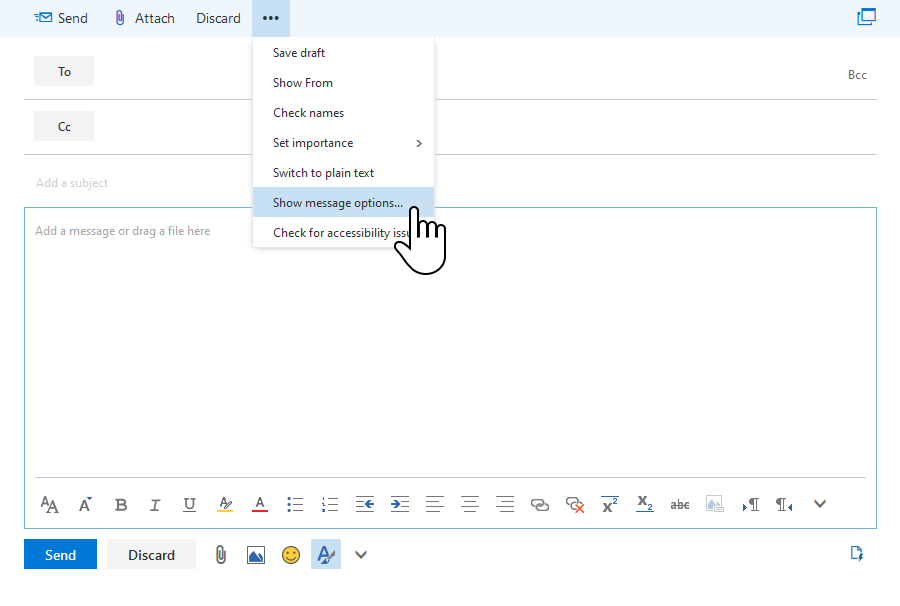Toggle underline text formatting
900x606 pixels.
coord(189,505)
